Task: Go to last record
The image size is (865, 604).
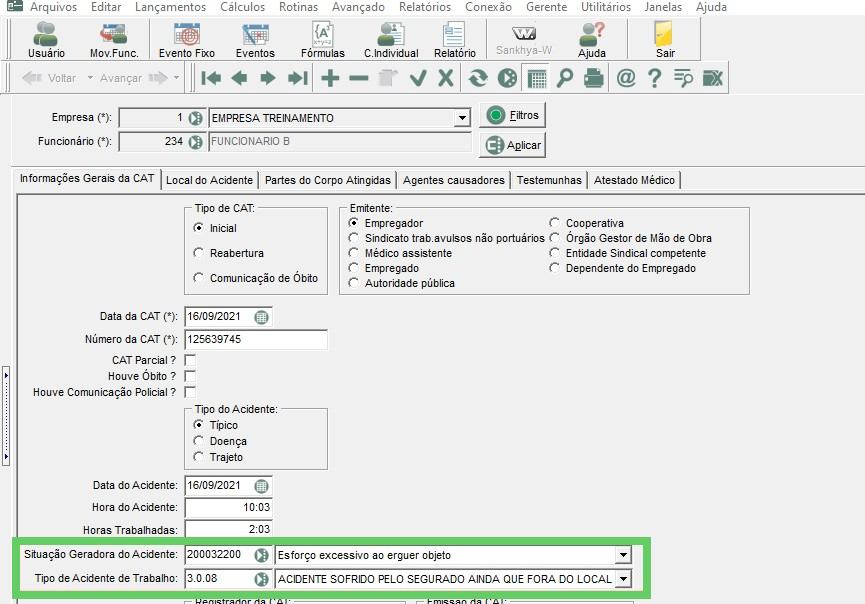Action: (x=297, y=78)
